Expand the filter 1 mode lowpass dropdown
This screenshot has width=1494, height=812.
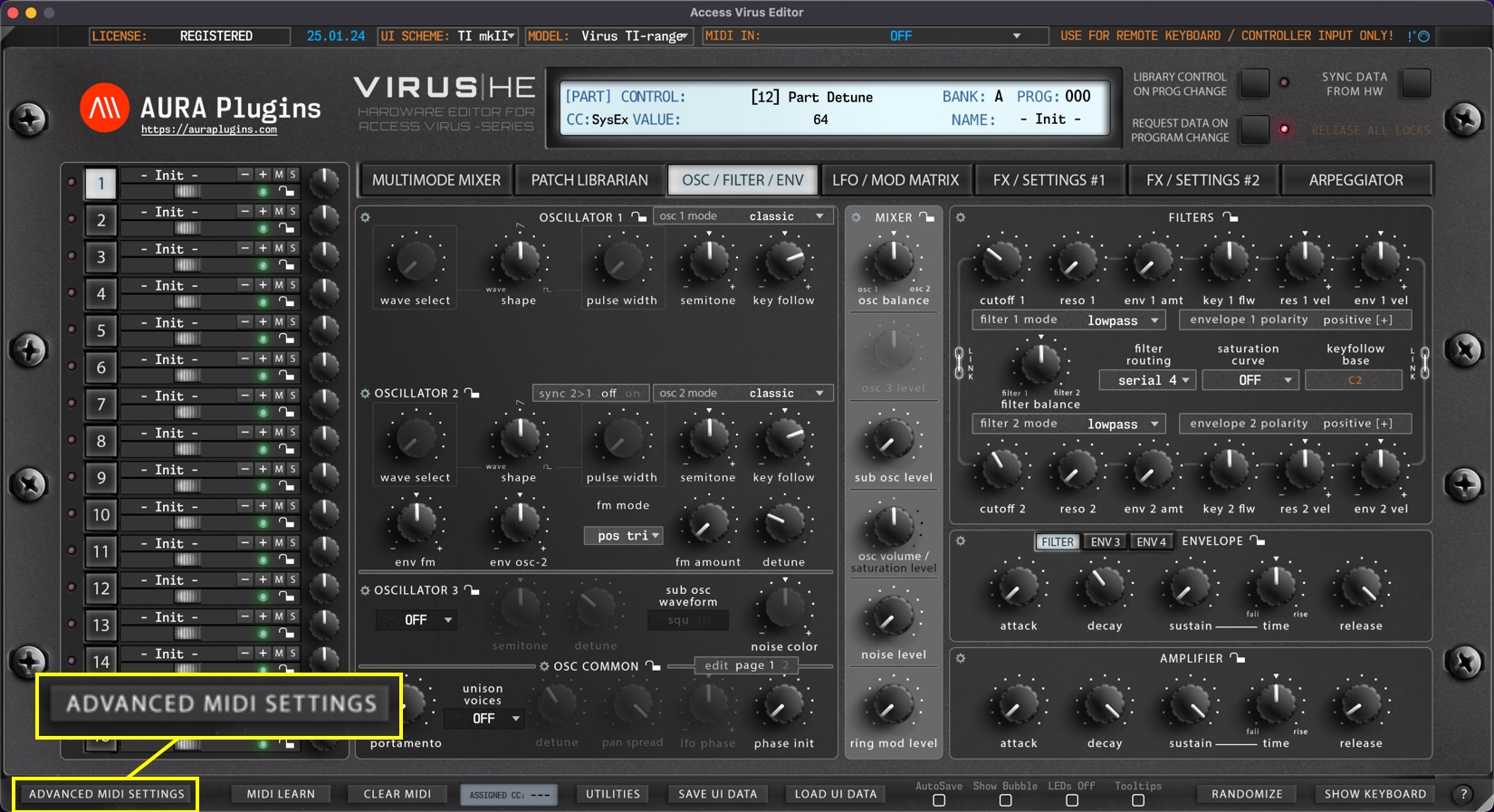click(x=1123, y=320)
